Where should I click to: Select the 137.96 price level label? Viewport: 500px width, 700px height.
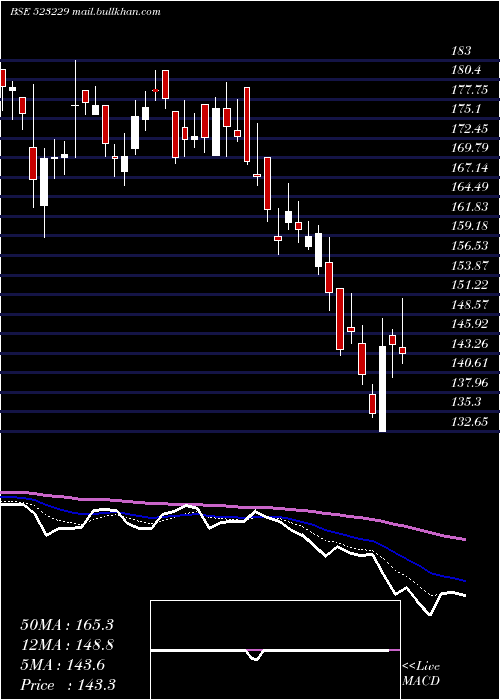coord(469,382)
